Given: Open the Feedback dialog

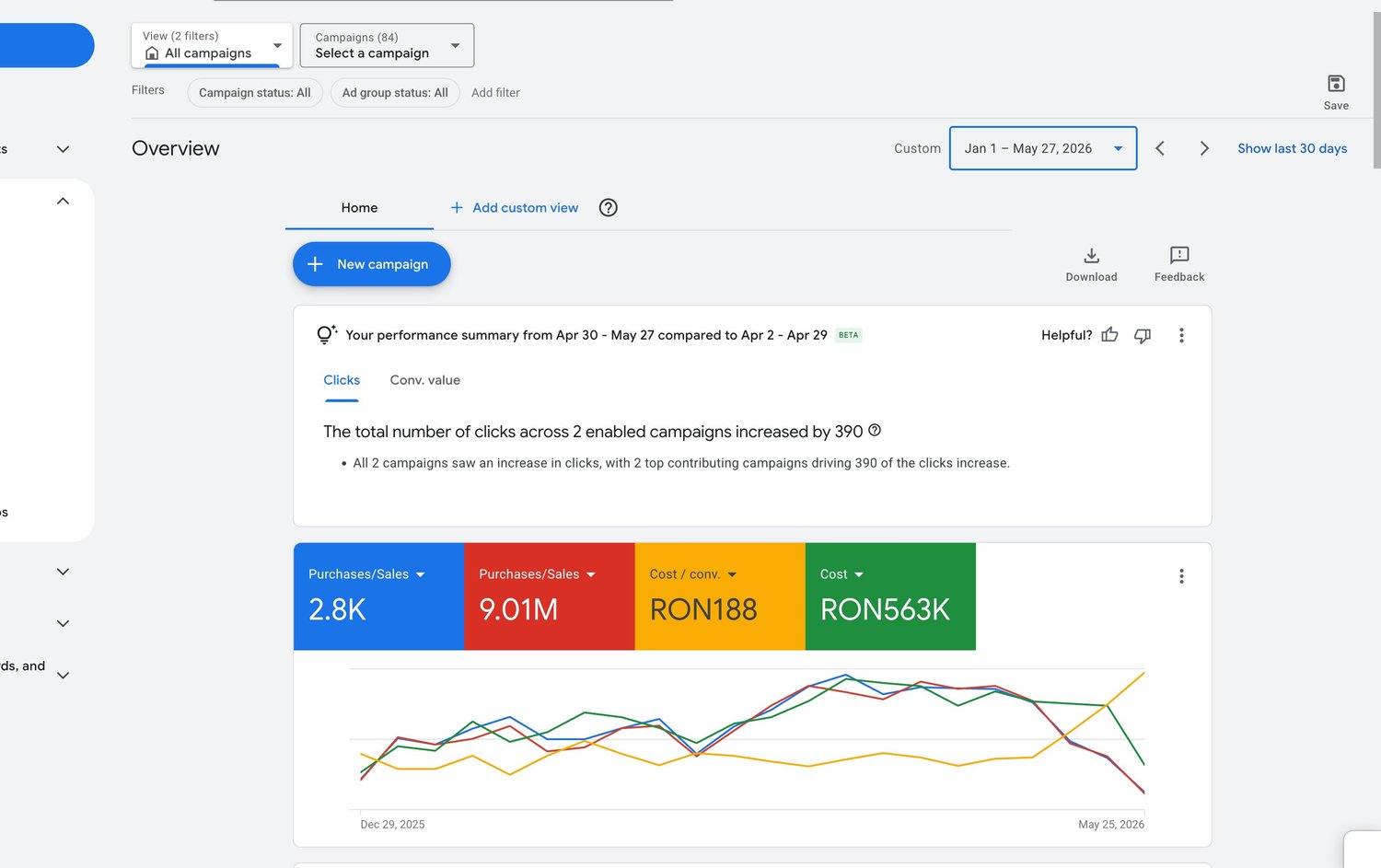Looking at the screenshot, I should (x=1179, y=264).
